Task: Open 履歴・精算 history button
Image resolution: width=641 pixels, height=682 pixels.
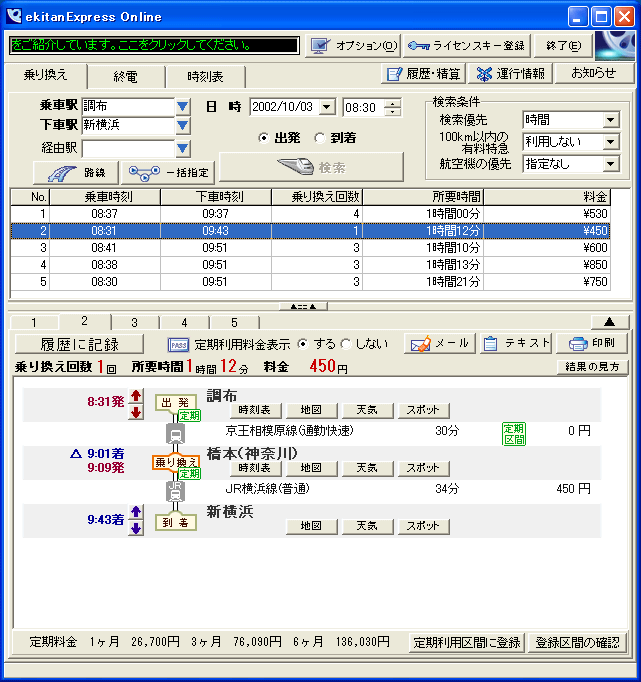Action: point(424,74)
